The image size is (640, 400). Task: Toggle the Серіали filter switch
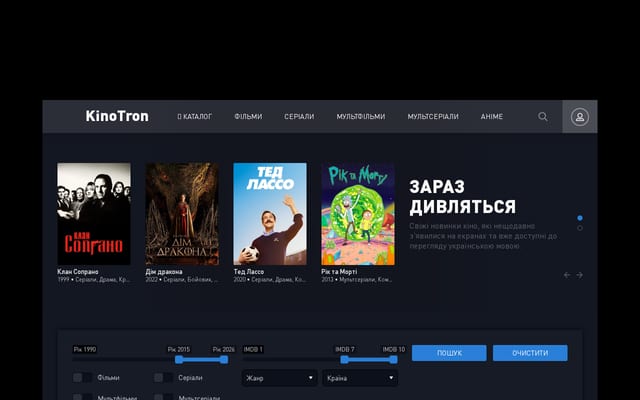click(163, 378)
